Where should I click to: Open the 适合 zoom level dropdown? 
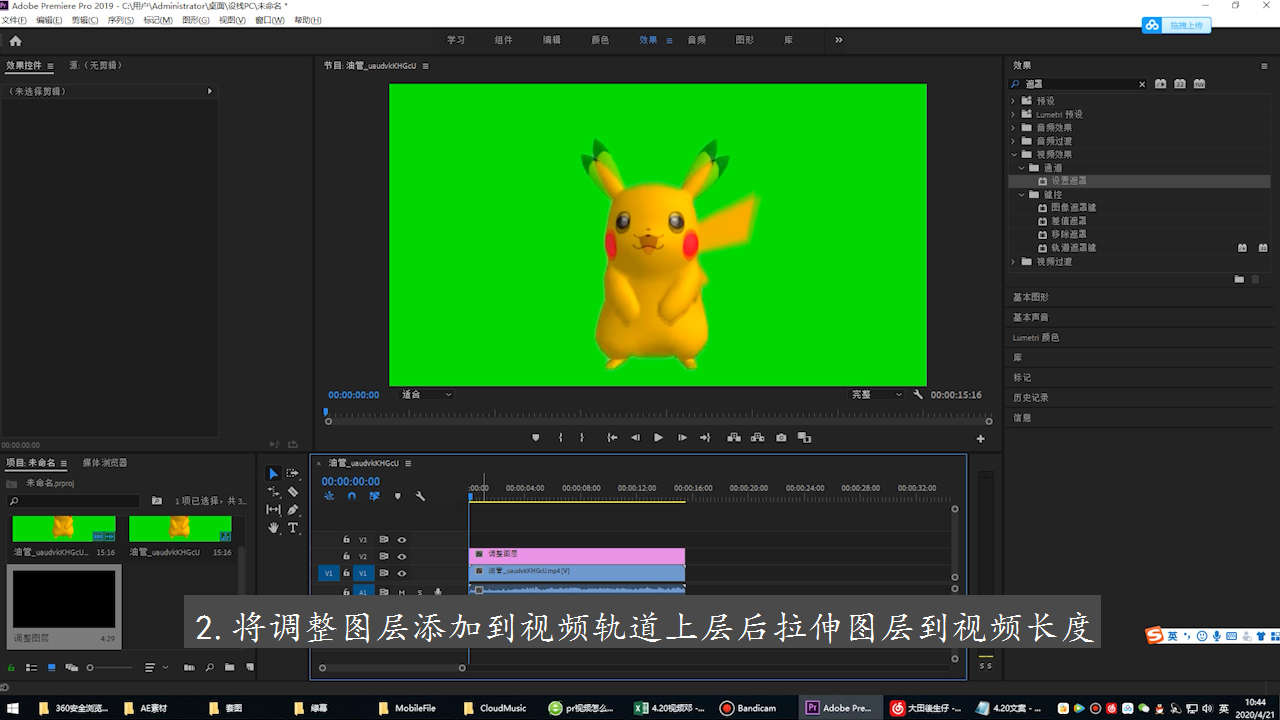(x=426, y=395)
